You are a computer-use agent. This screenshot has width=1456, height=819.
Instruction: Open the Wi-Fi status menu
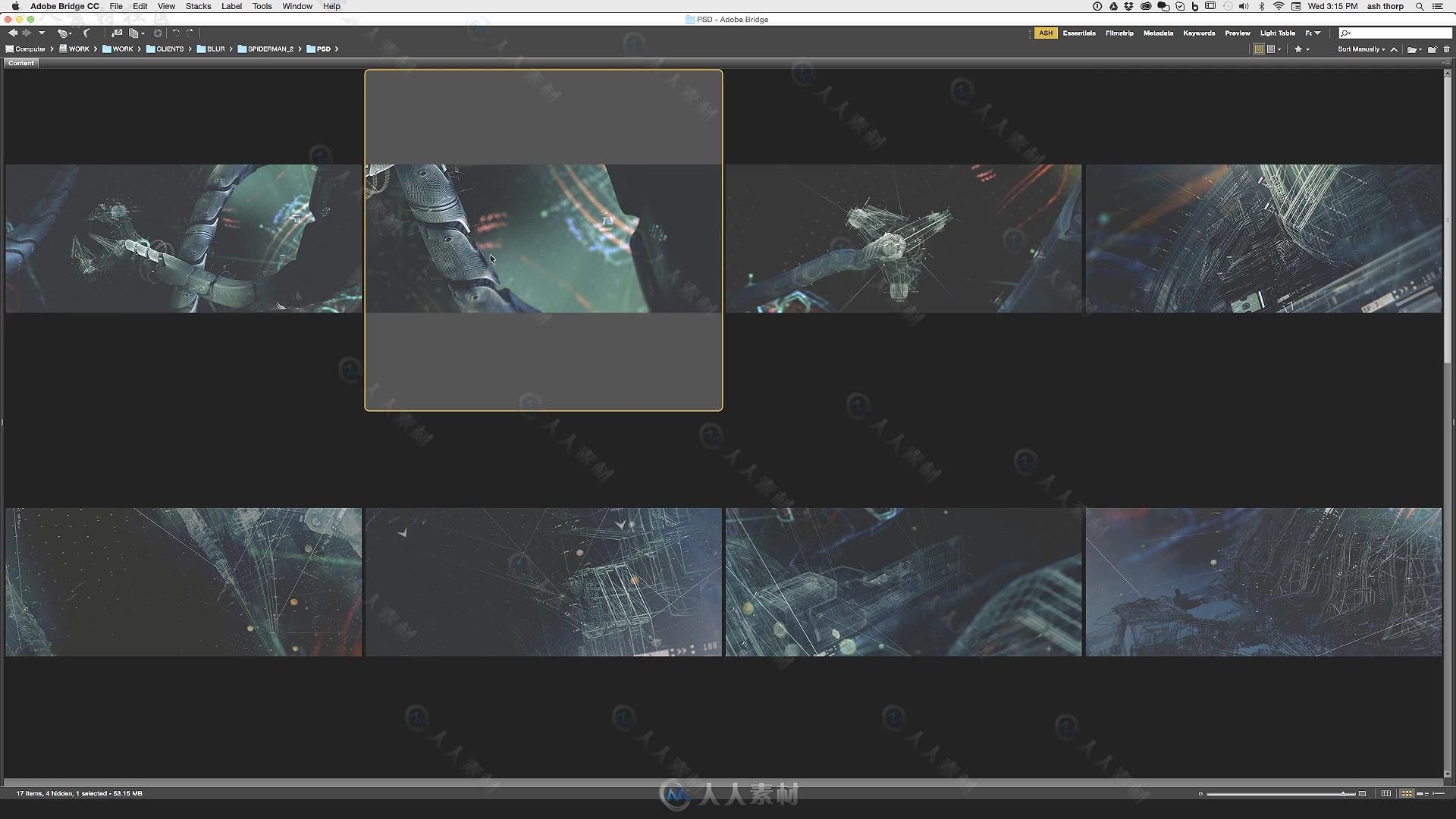tap(1279, 6)
